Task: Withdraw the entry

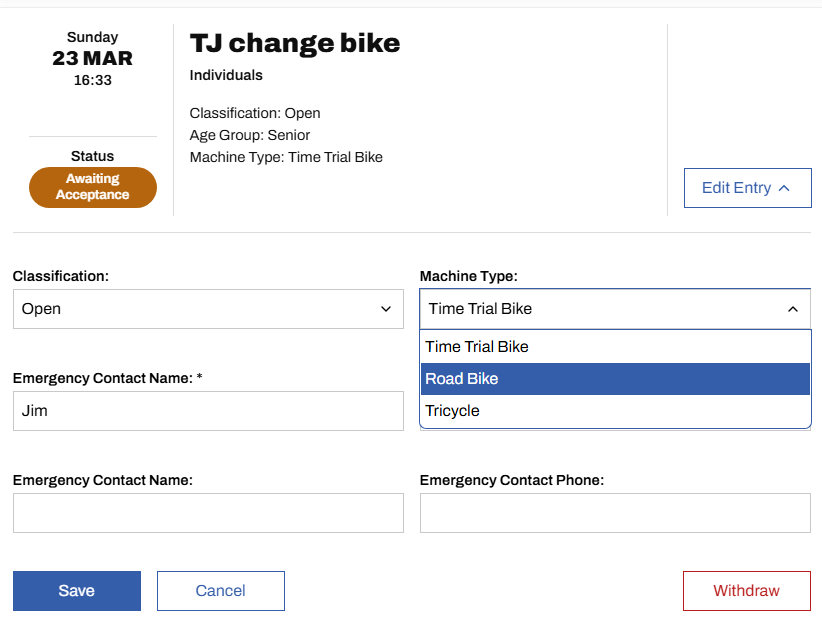Action: point(746,591)
